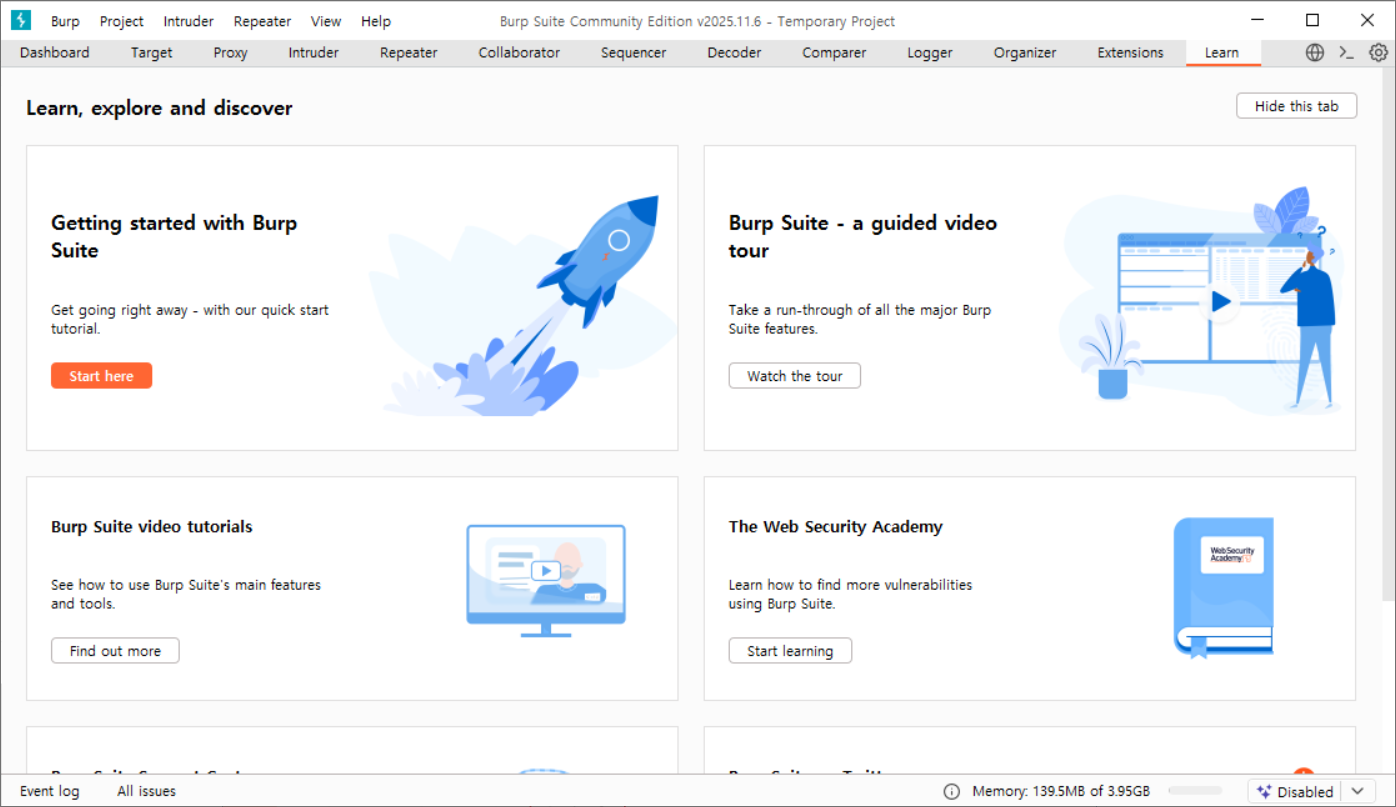Click the Start learning button
The image size is (1396, 807).
(x=790, y=651)
